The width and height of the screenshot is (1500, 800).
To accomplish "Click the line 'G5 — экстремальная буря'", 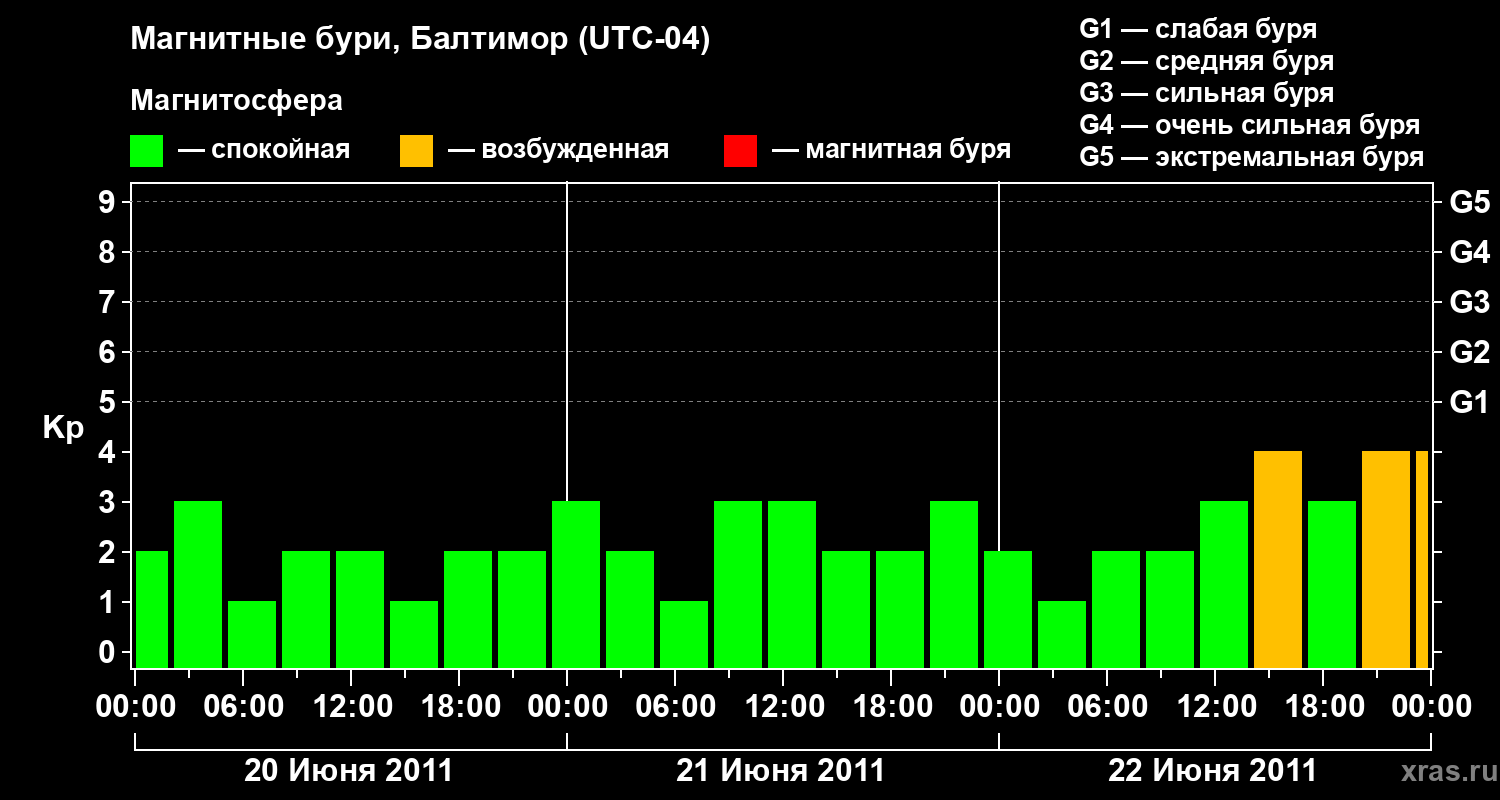I will pos(1252,157).
